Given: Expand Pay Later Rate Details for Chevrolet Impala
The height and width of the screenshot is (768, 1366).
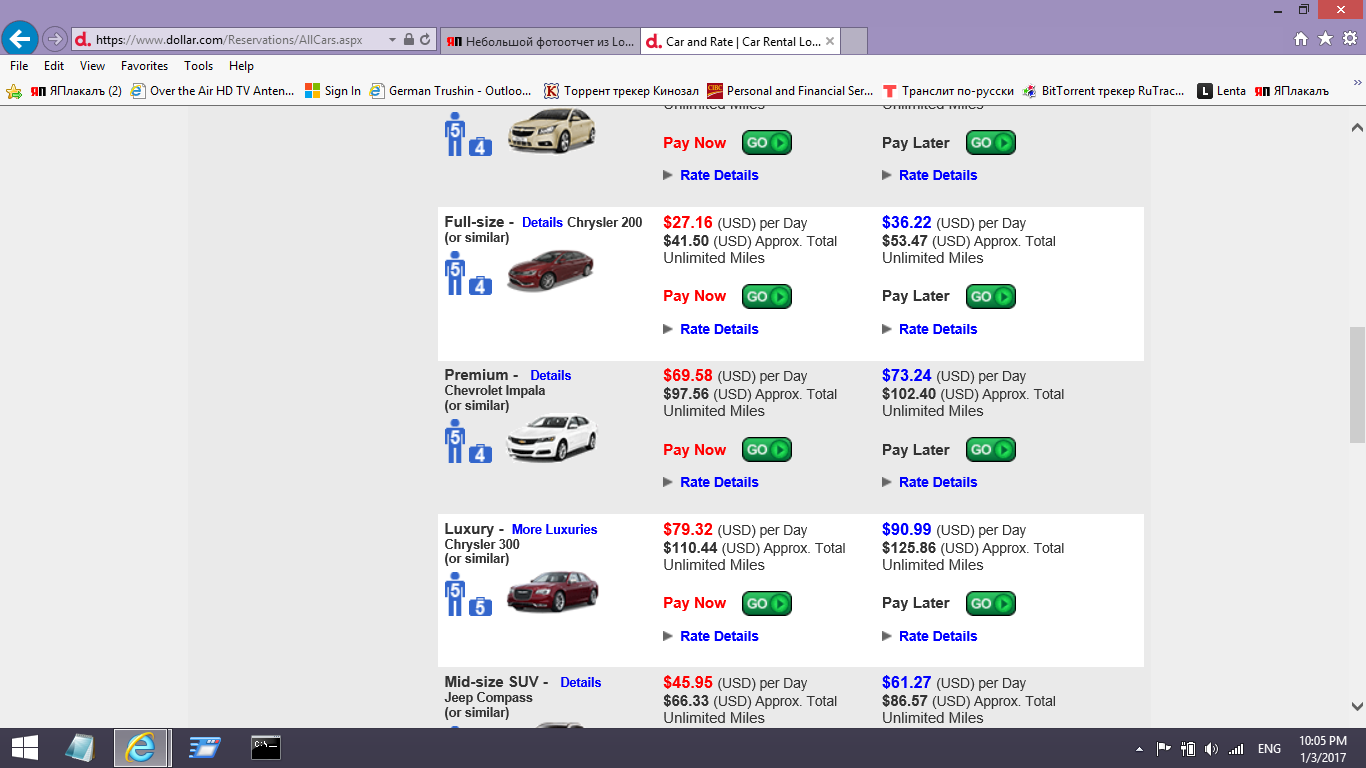Looking at the screenshot, I should (930, 482).
